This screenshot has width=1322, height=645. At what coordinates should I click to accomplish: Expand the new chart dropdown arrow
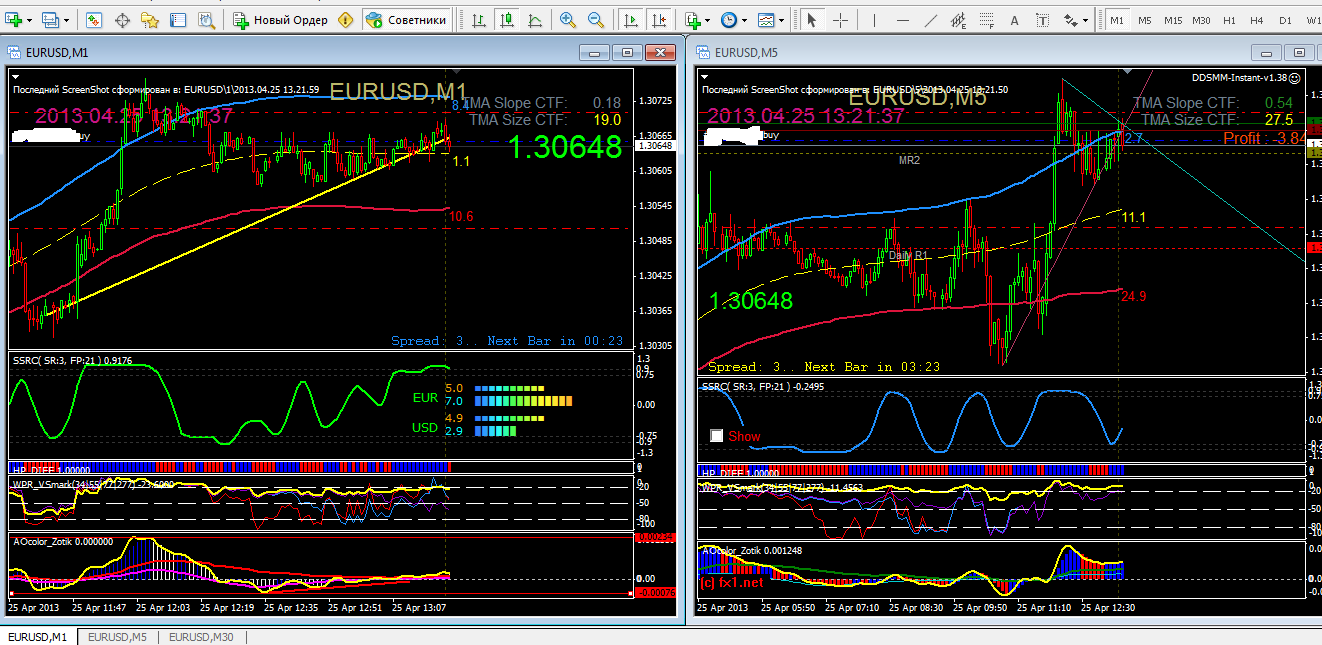(x=30, y=20)
